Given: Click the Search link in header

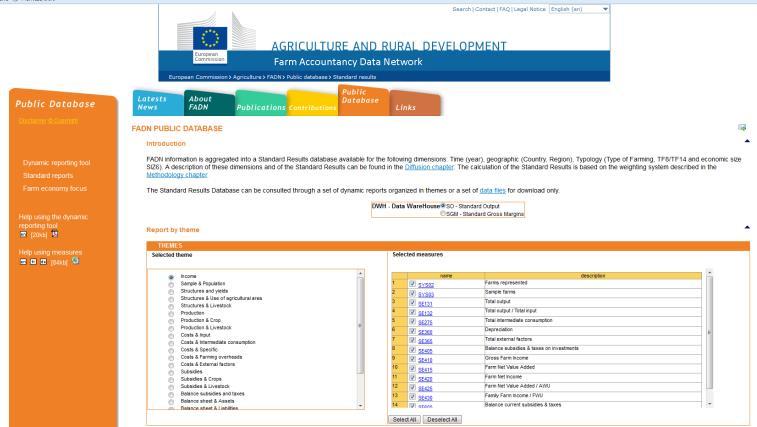Looking at the screenshot, I should (462, 9).
